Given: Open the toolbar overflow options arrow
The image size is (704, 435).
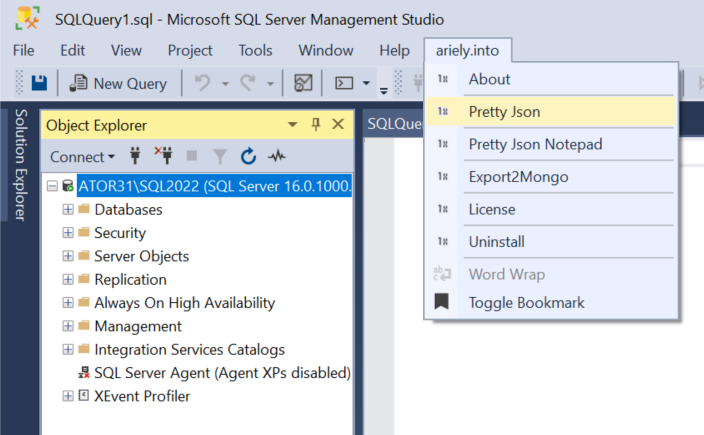Looking at the screenshot, I should 383,90.
